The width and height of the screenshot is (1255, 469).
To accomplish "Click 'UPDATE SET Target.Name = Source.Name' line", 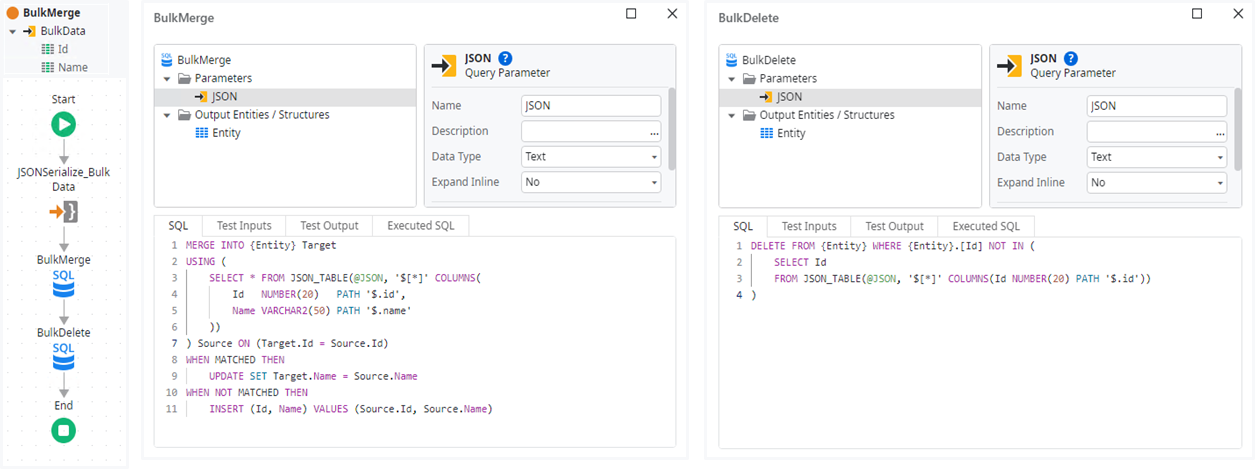I will tap(313, 376).
